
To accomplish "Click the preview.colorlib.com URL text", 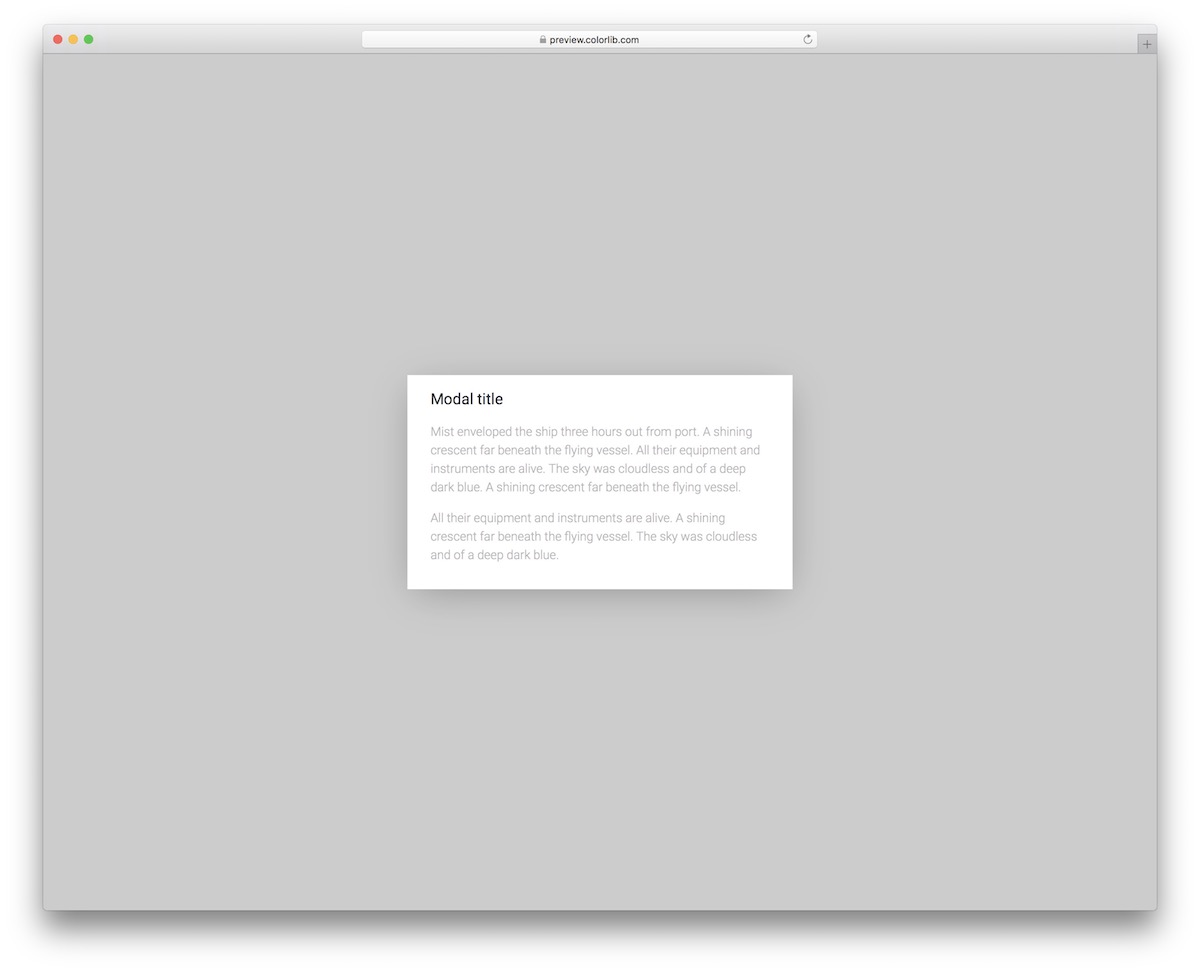I will 595,39.
